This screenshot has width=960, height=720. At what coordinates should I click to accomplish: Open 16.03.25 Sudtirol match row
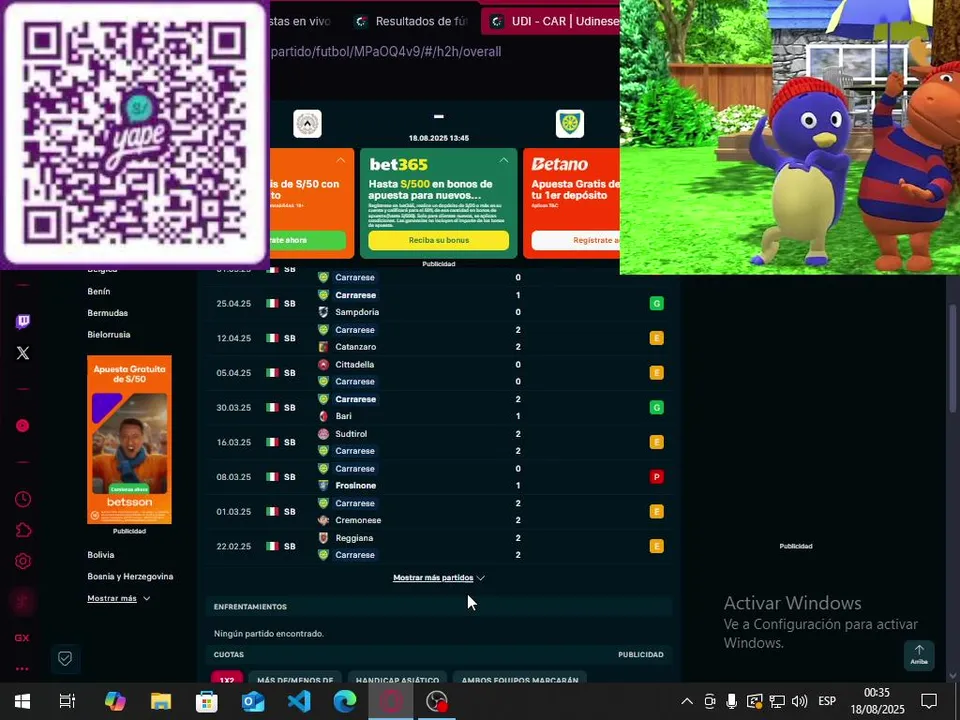click(x=439, y=442)
